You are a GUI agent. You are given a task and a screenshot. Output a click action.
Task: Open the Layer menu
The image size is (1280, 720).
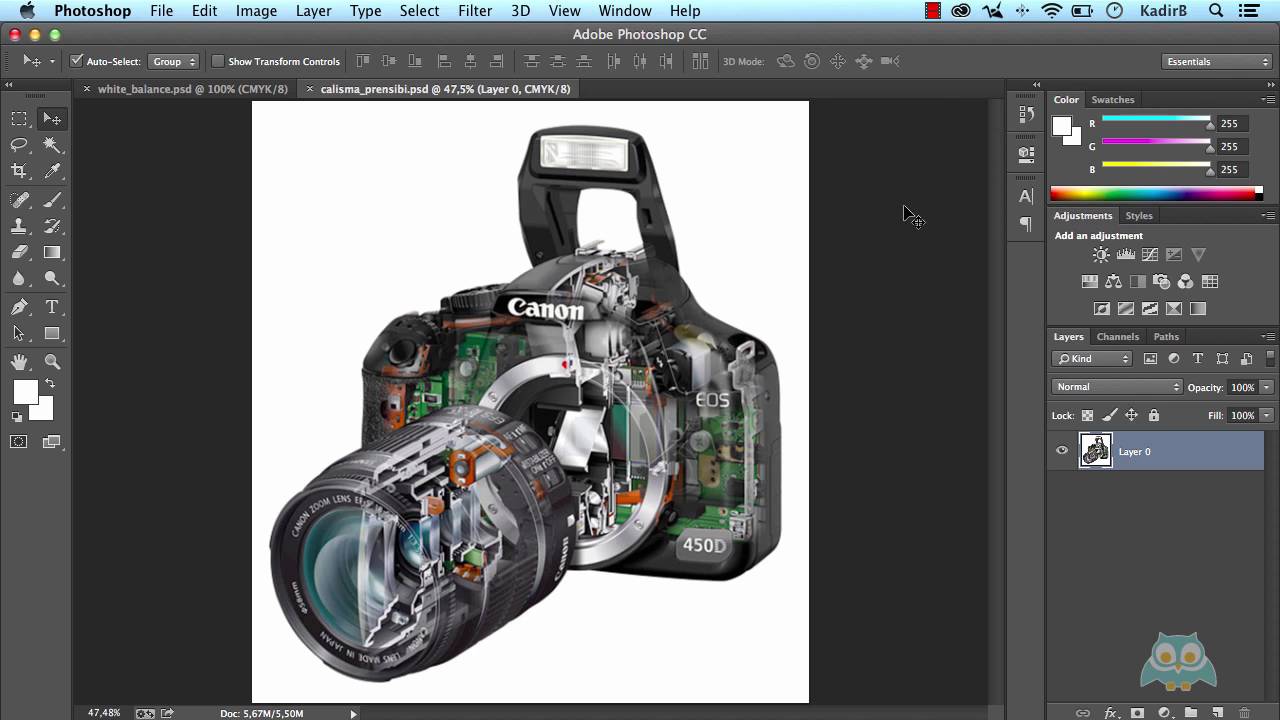[x=314, y=10]
